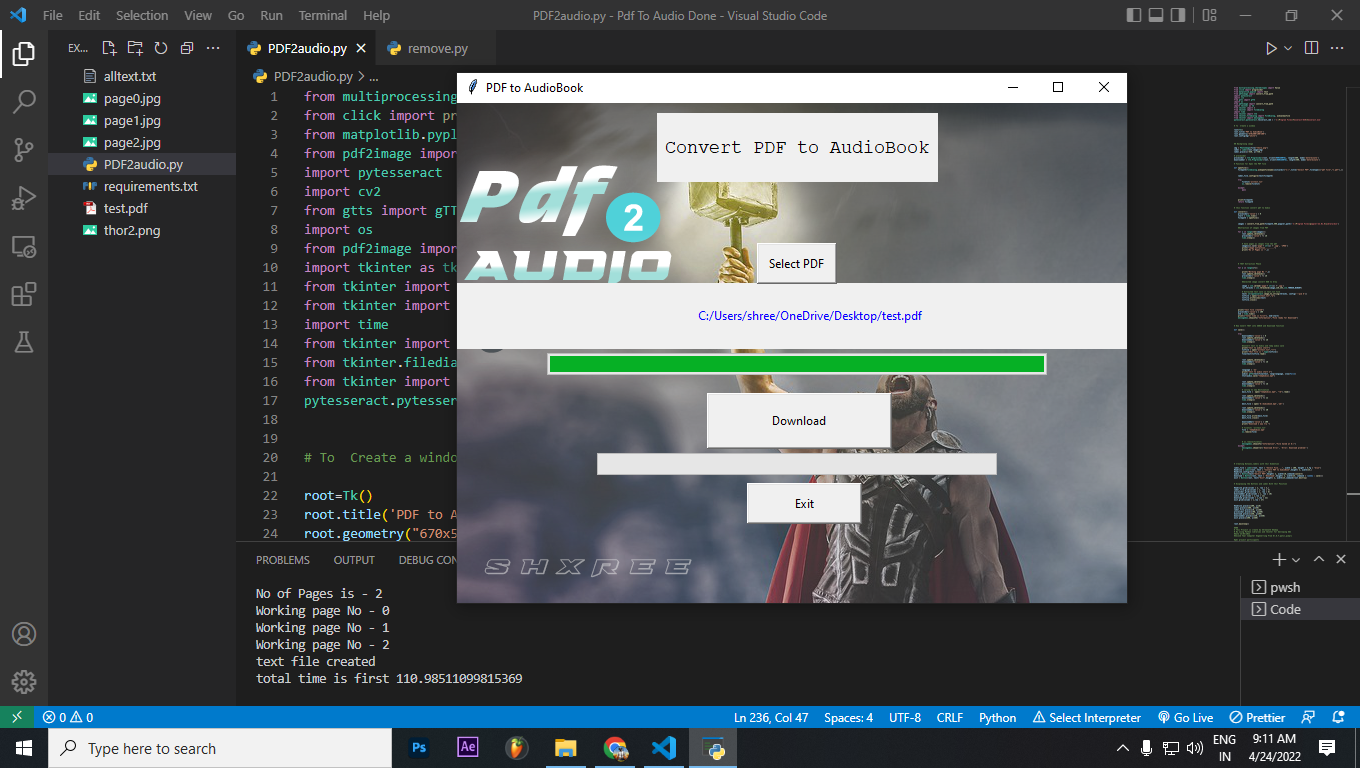Launch Photoshop from the taskbar
The width and height of the screenshot is (1360, 768).
click(x=419, y=747)
